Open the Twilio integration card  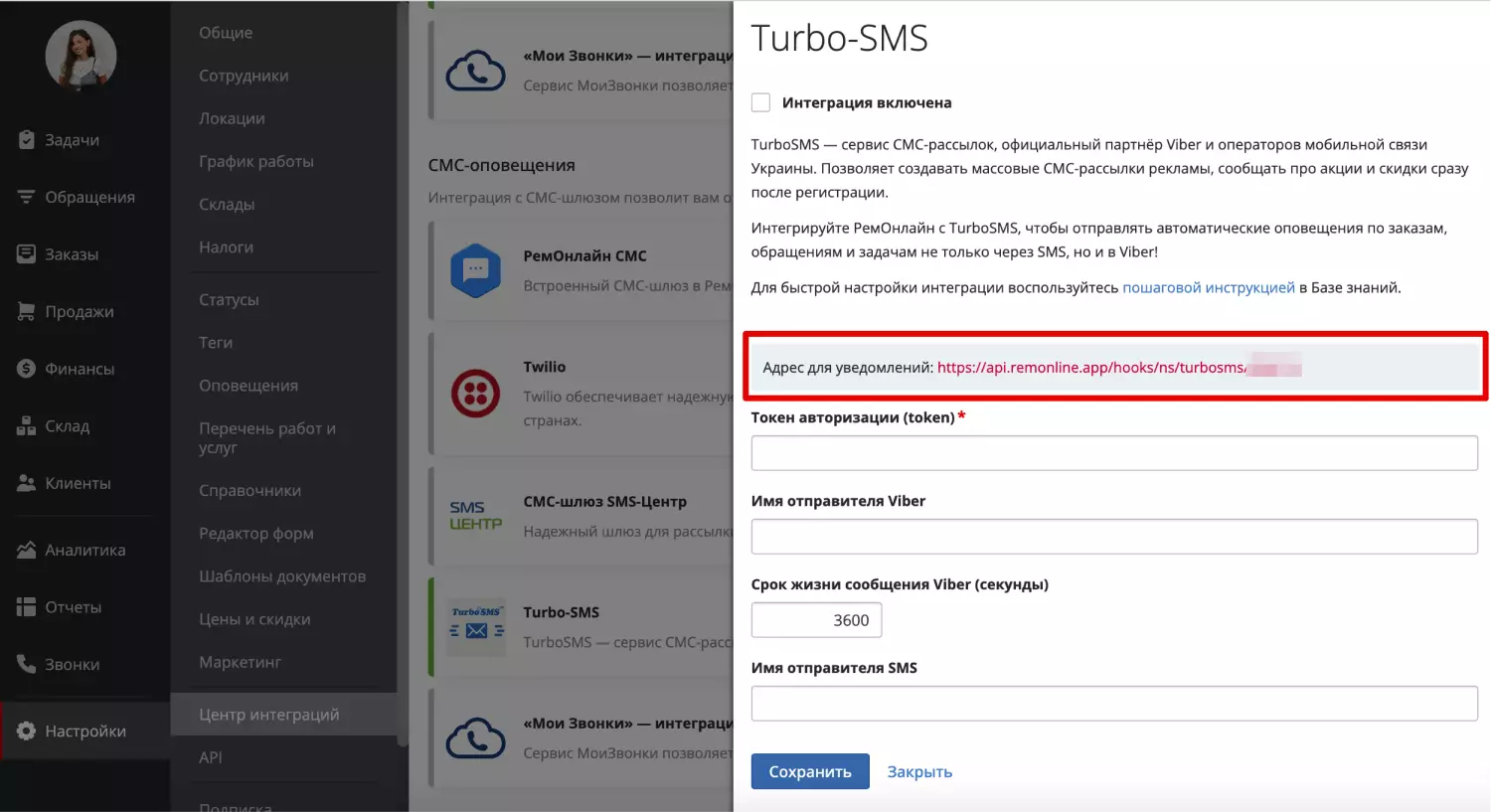click(x=581, y=394)
